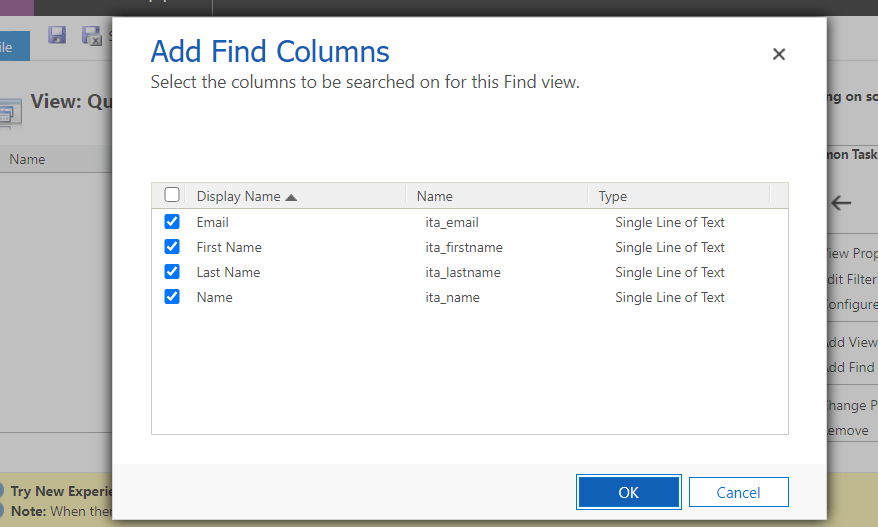Click the Save and Close icon
This screenshot has height=527, width=878.
click(x=90, y=35)
